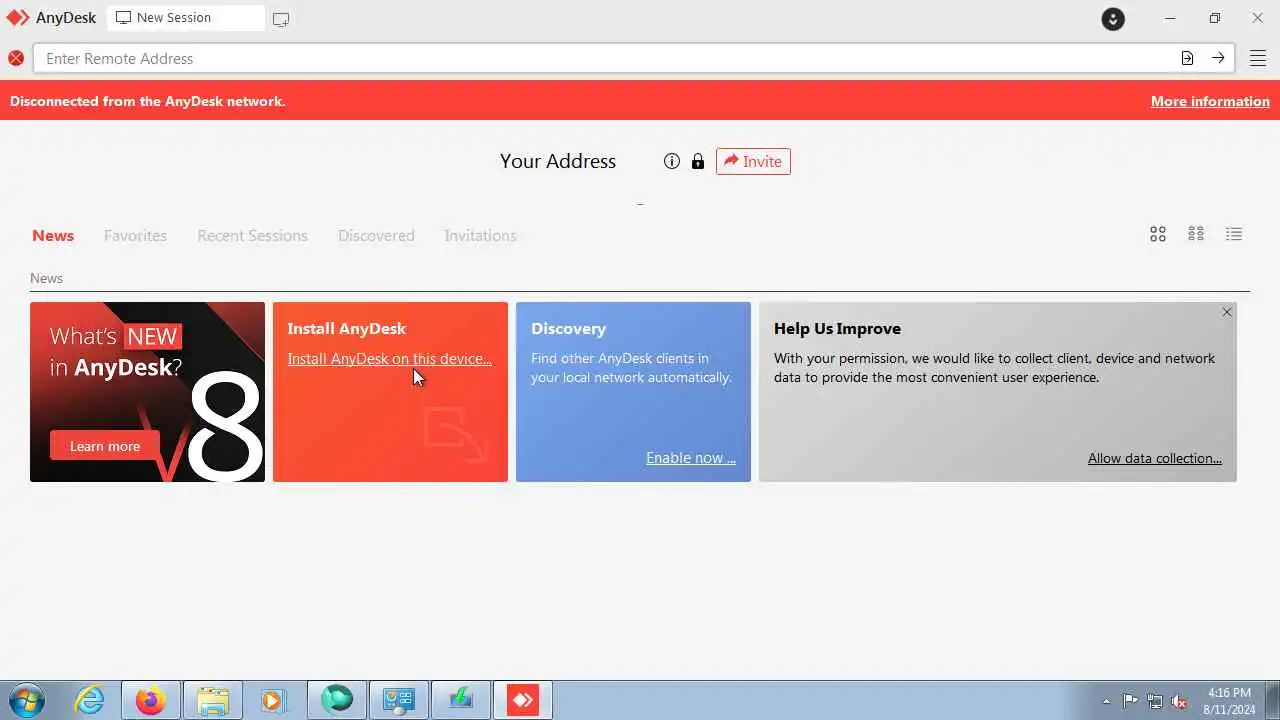Switch to the Favorites tab
Viewport: 1280px width, 720px height.
pos(135,236)
